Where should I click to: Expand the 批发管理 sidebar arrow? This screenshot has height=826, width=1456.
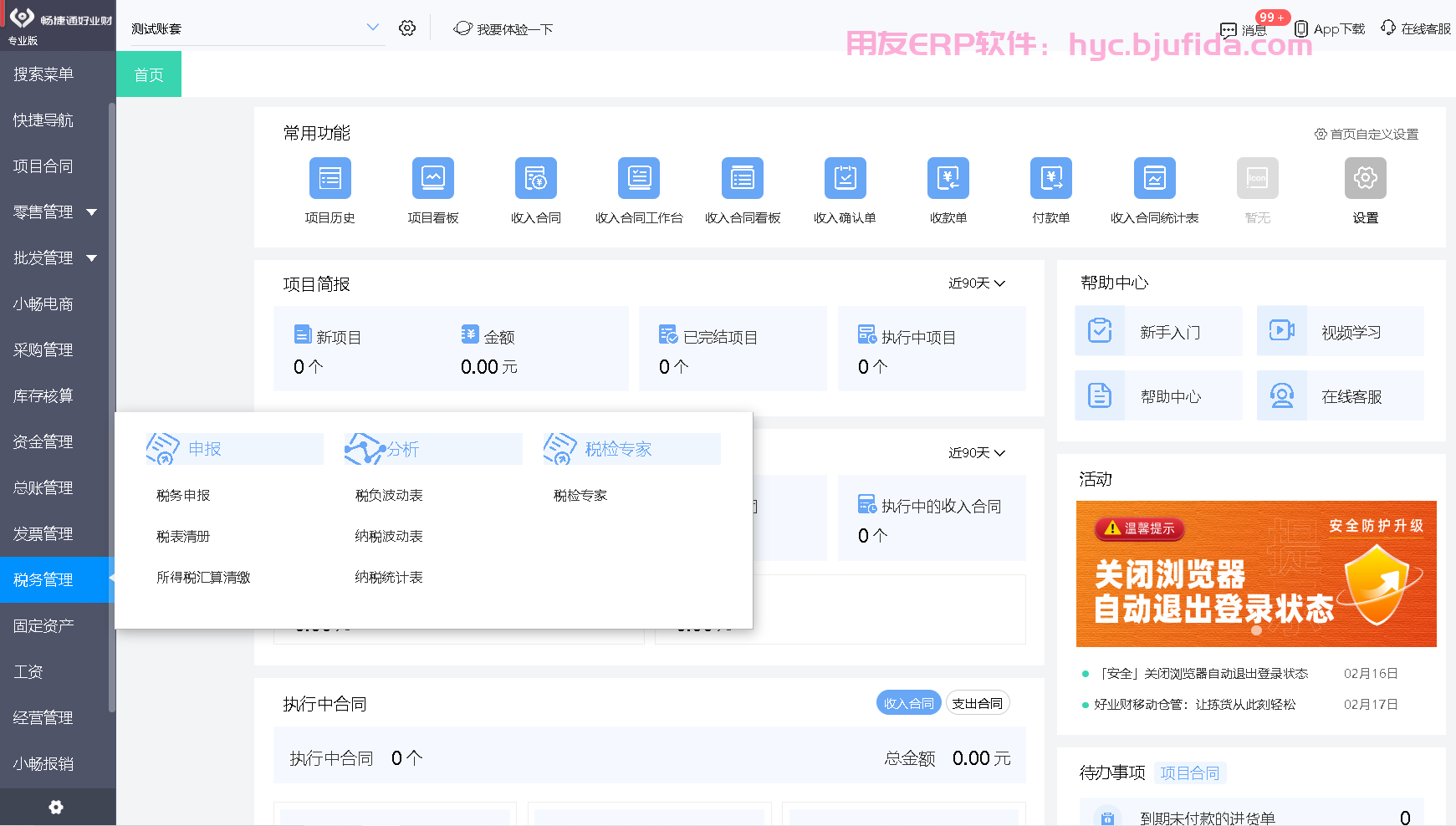[92, 258]
